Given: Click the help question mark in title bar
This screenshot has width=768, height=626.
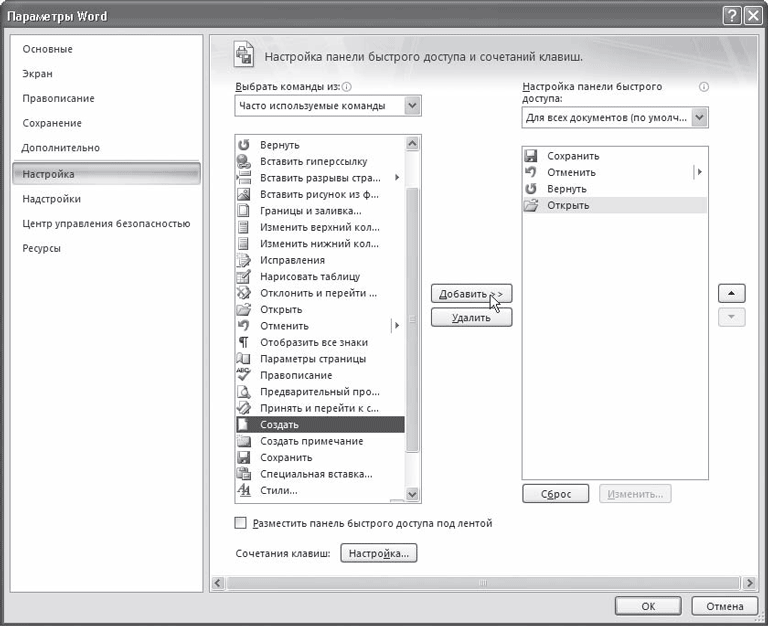Looking at the screenshot, I should tap(733, 16).
